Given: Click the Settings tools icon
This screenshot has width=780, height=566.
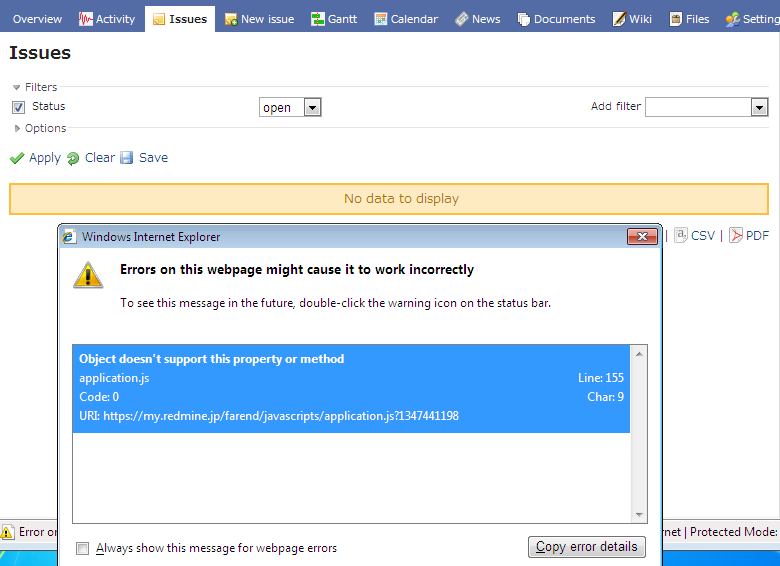Looking at the screenshot, I should 732,19.
